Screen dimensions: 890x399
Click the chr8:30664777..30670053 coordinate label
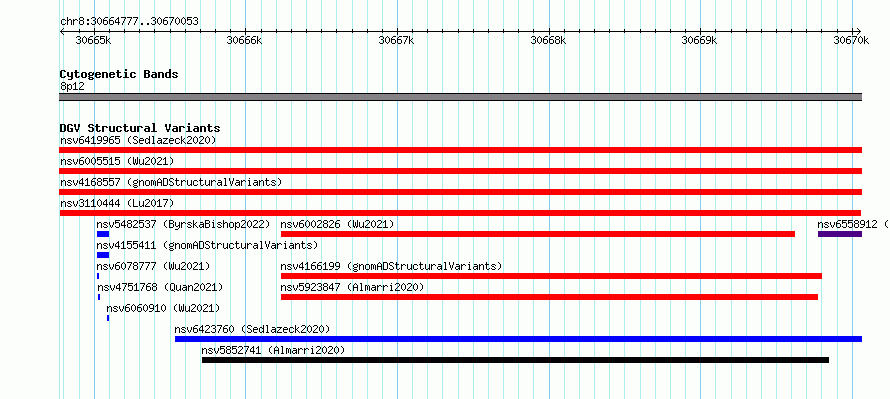click(129, 22)
